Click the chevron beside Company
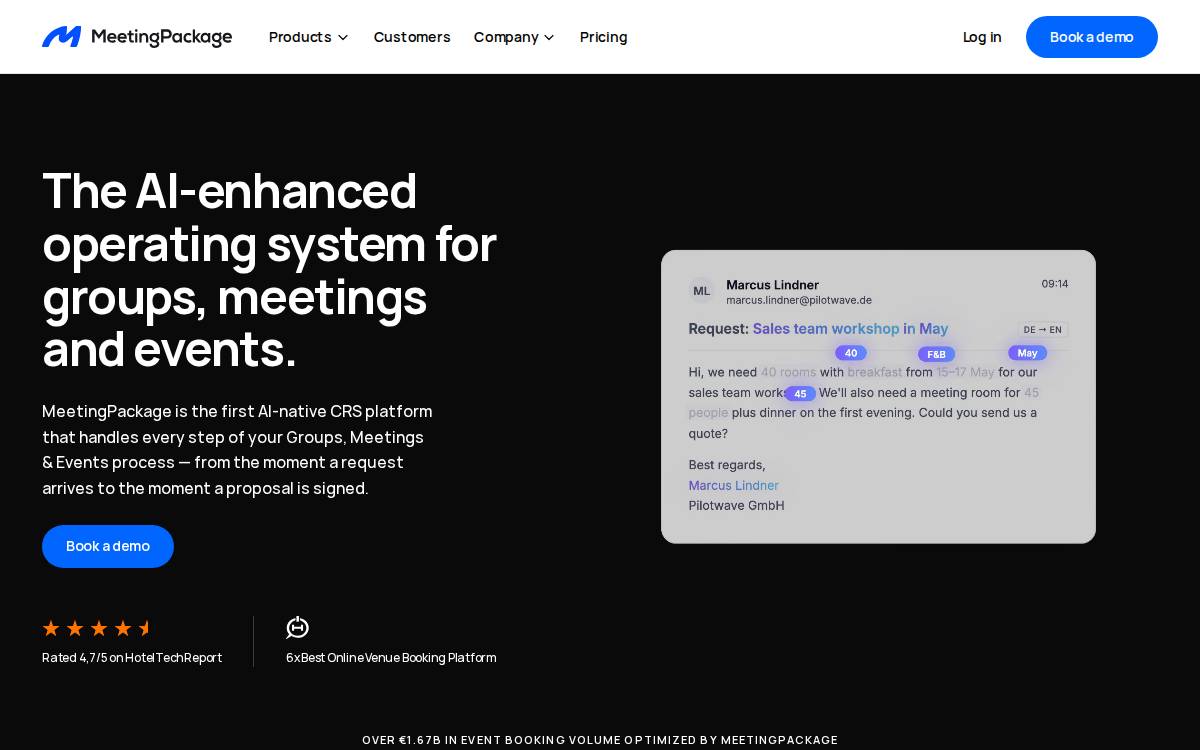The width and height of the screenshot is (1200, 750). pyautogui.click(x=548, y=38)
